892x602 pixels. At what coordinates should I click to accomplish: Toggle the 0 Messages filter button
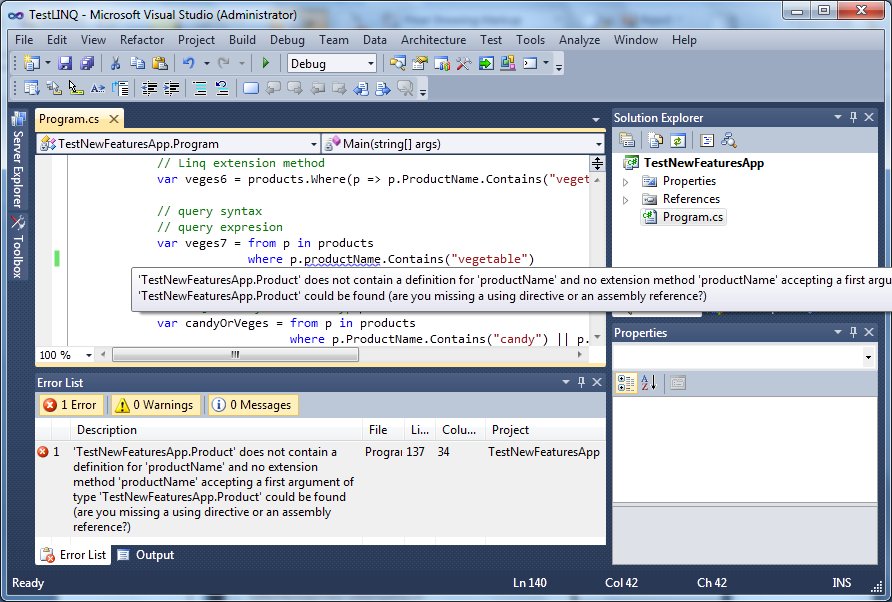tap(253, 405)
